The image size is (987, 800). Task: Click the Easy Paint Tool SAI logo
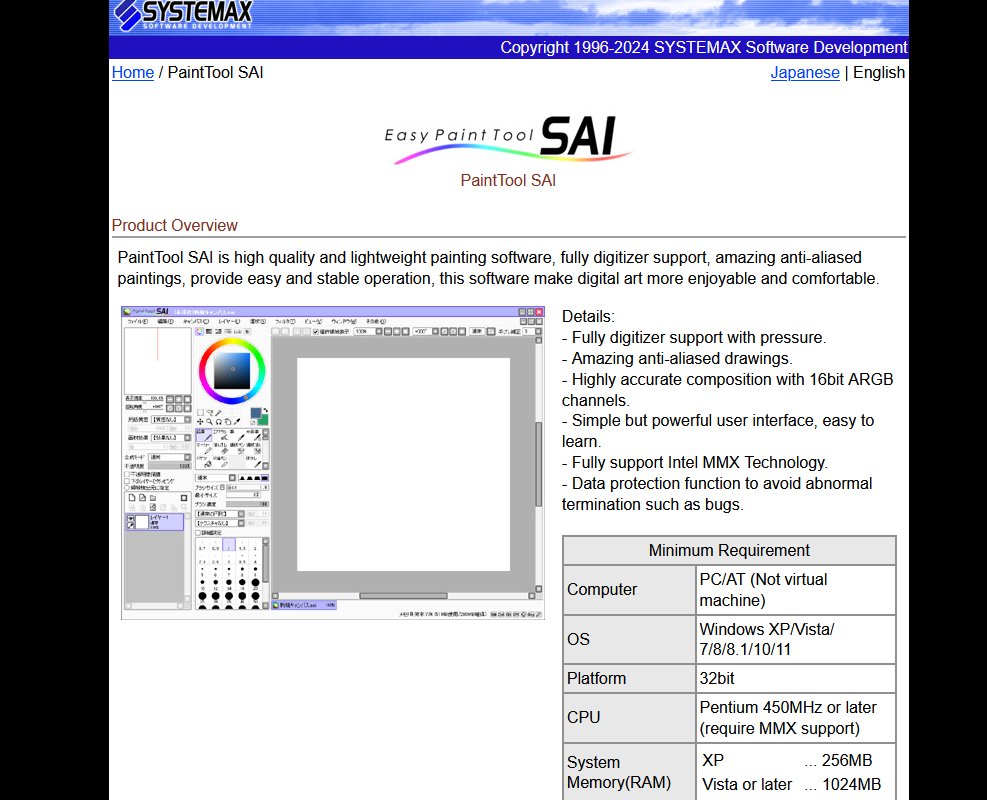508,138
